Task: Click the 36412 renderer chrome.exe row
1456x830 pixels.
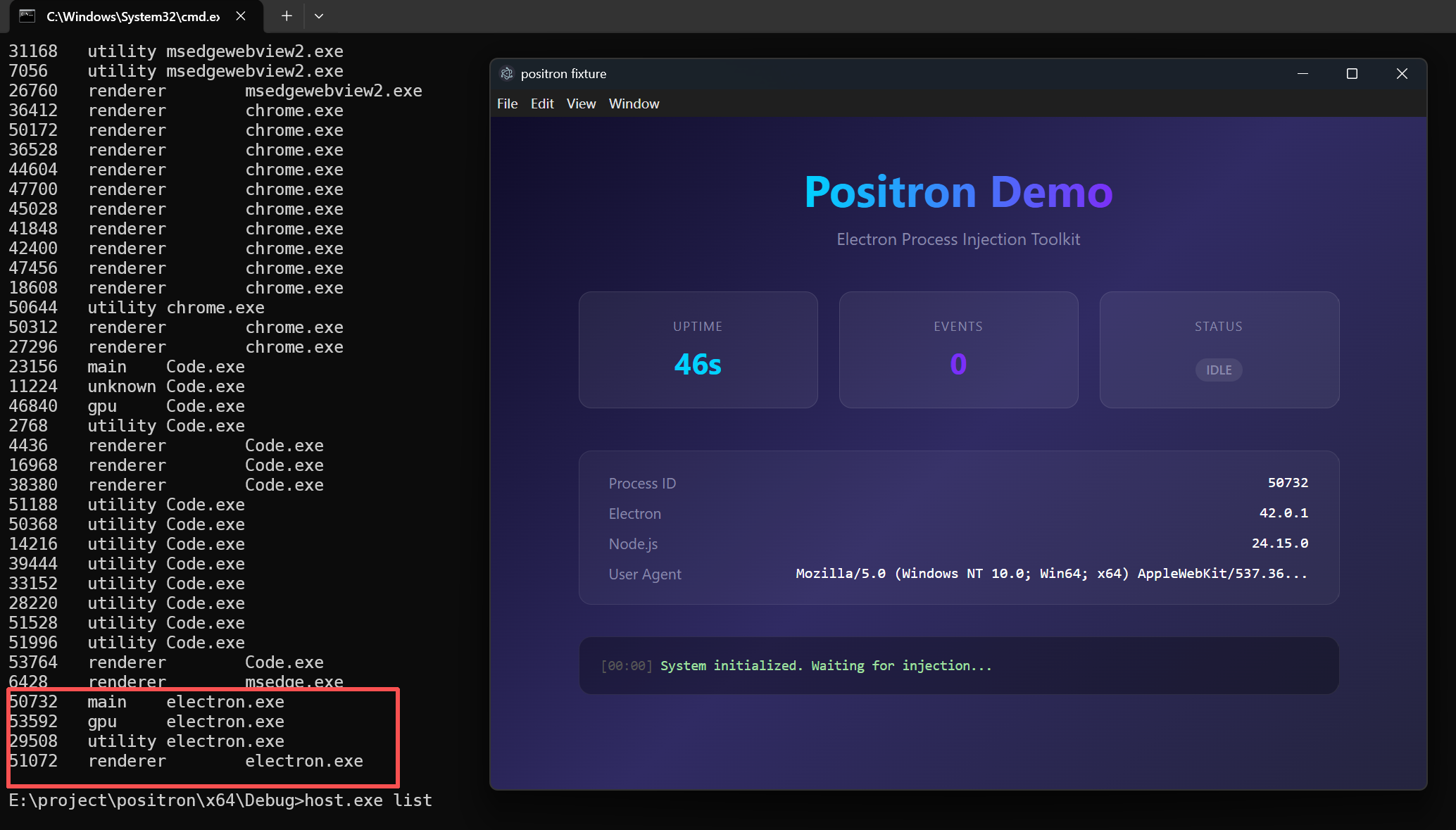Action: 176,111
